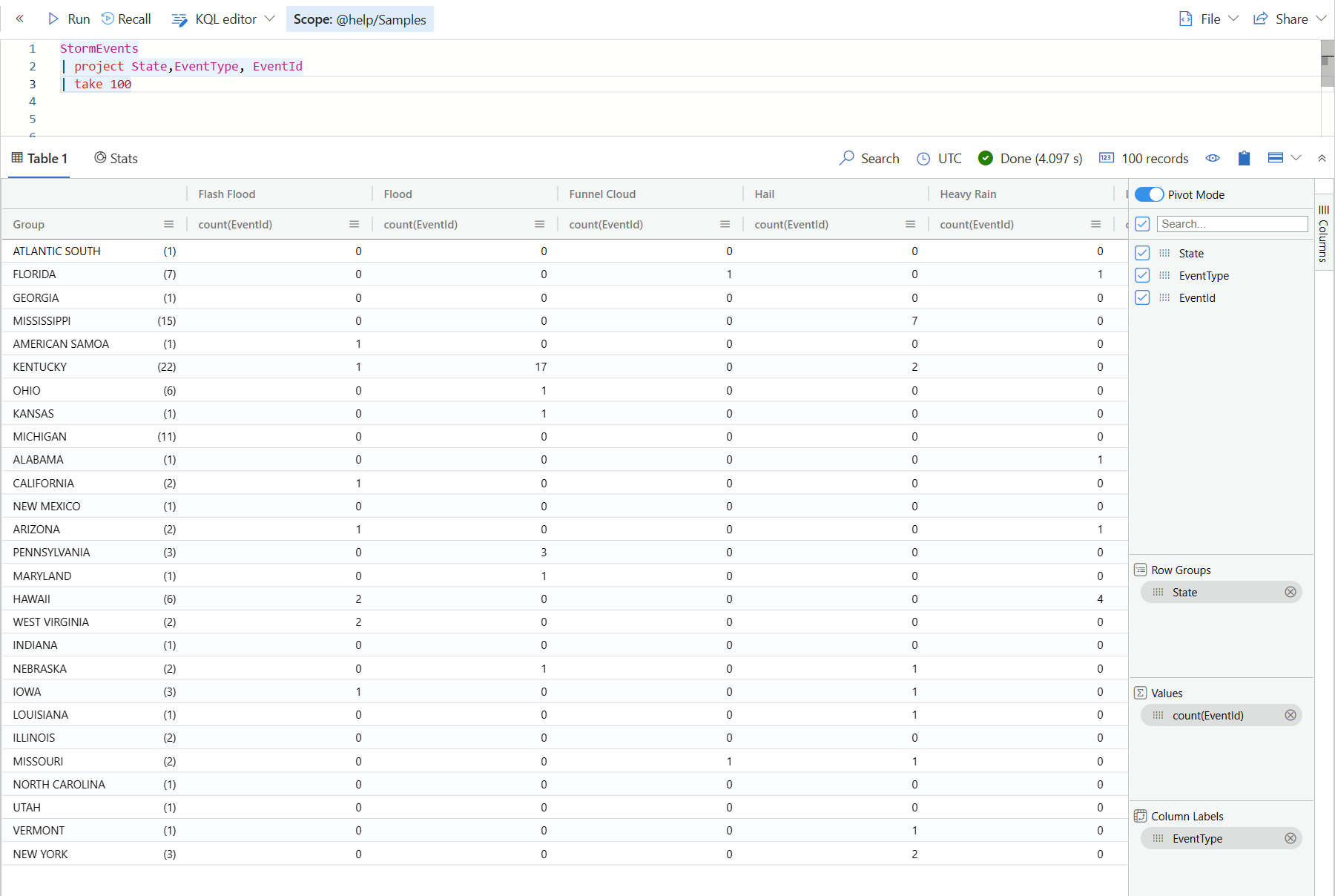Viewport: 1335px width, 896px height.
Task: Open Search in results
Action: 869,159
